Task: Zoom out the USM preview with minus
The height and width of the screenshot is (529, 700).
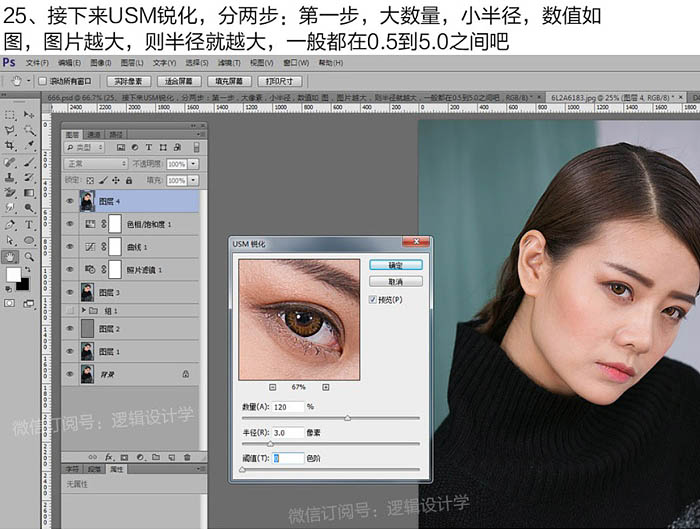Action: 274,386
